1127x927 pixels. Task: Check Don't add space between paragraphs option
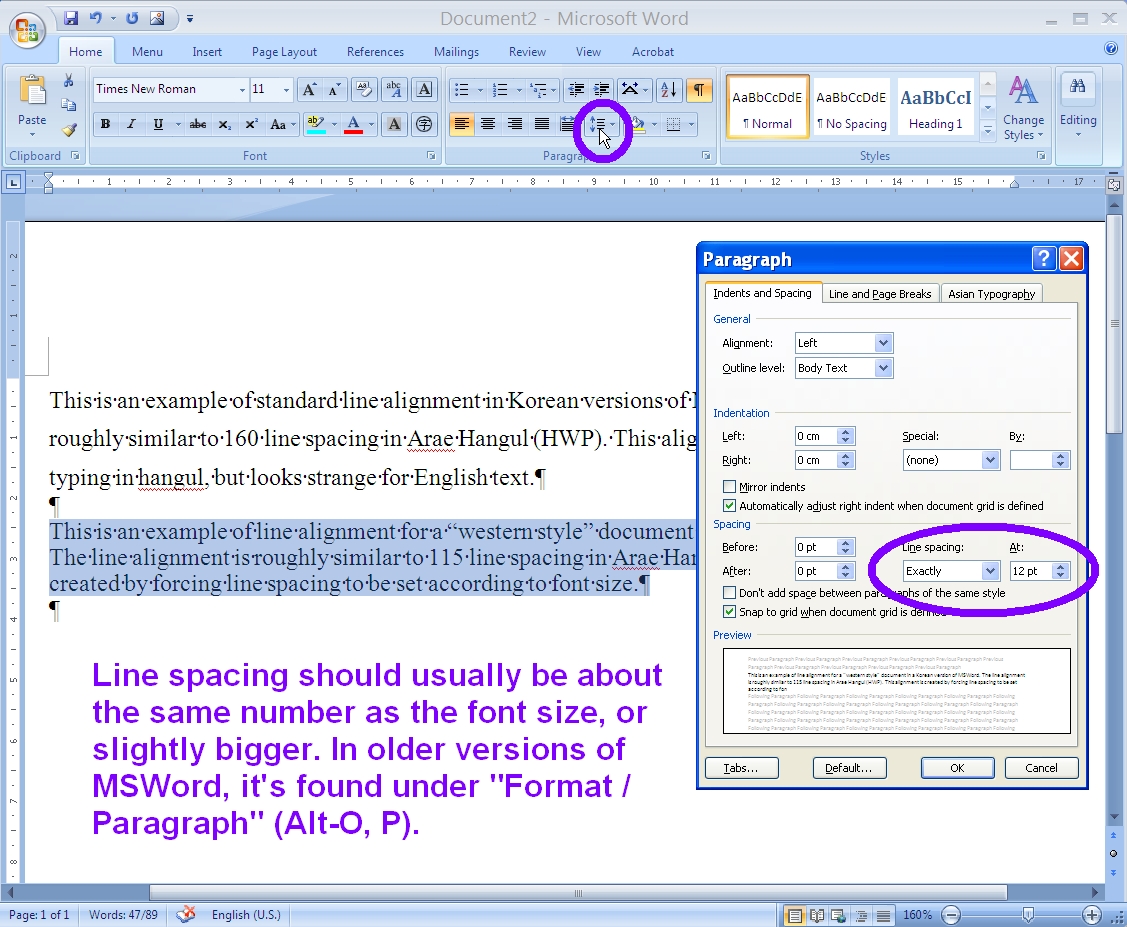729,592
